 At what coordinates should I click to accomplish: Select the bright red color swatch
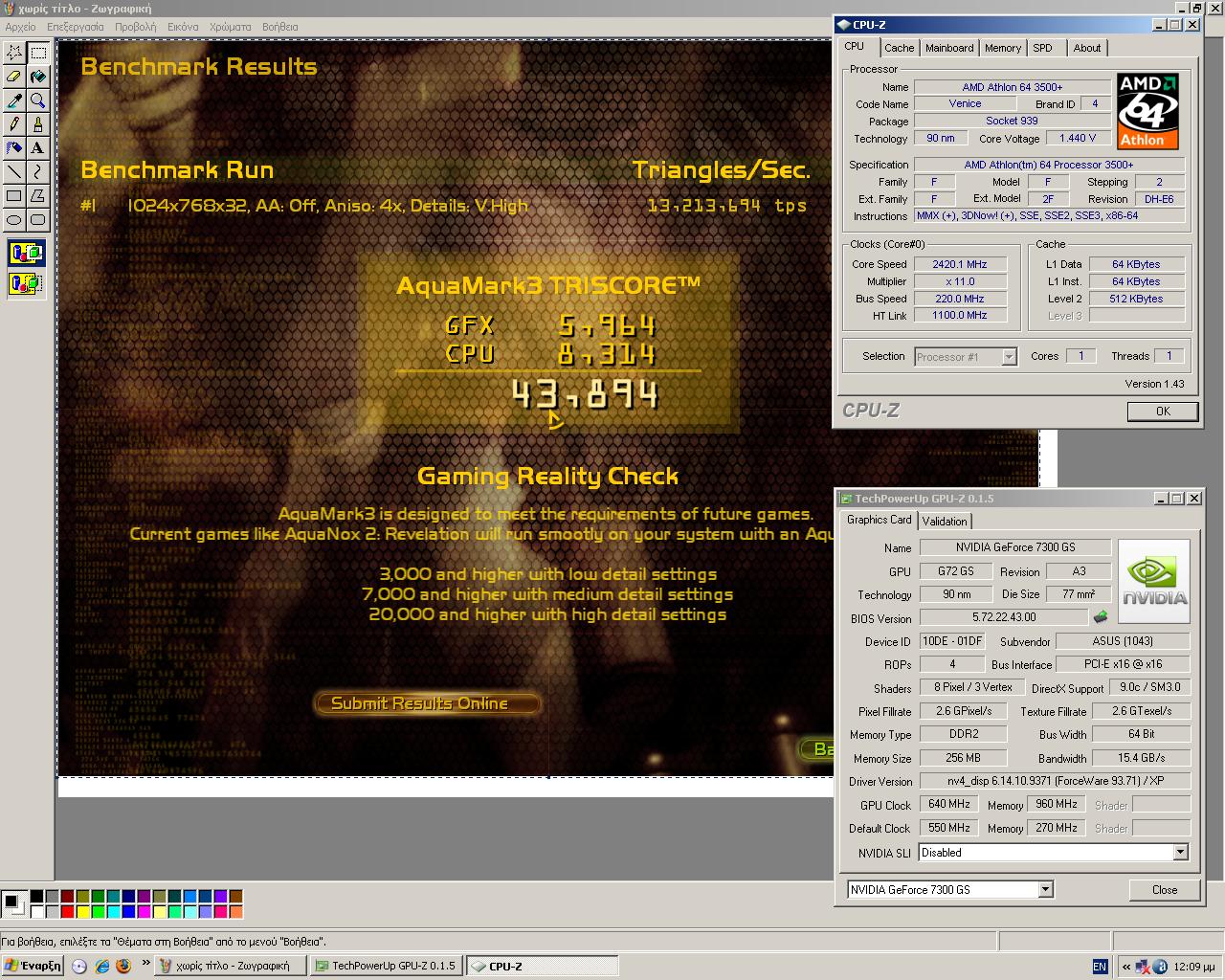point(67,910)
